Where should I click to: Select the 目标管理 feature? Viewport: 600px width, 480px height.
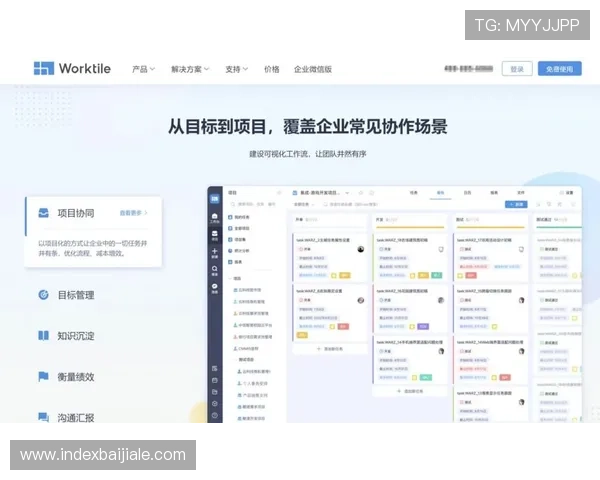pos(67,295)
